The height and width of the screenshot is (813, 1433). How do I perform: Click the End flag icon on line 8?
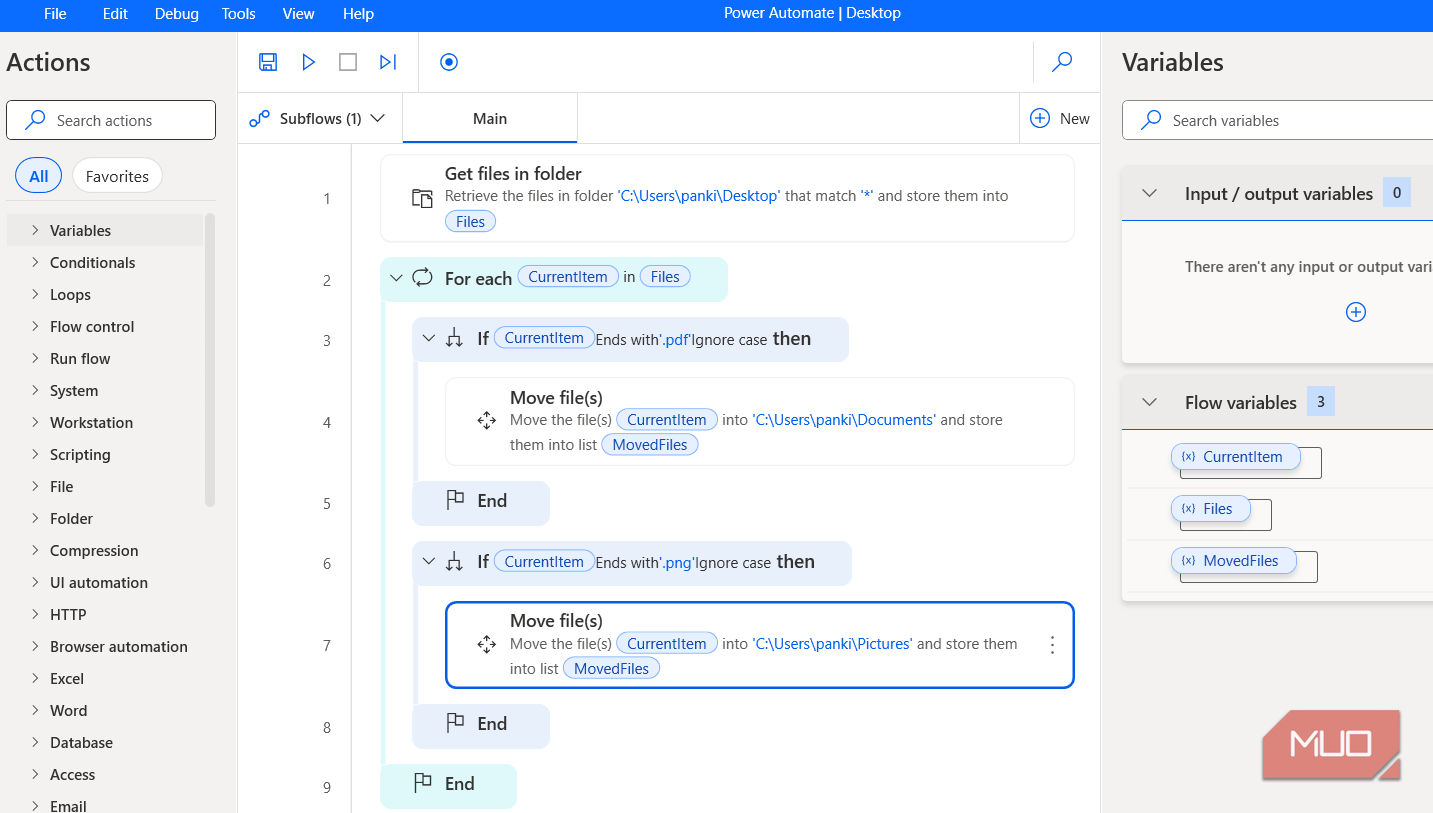(455, 723)
